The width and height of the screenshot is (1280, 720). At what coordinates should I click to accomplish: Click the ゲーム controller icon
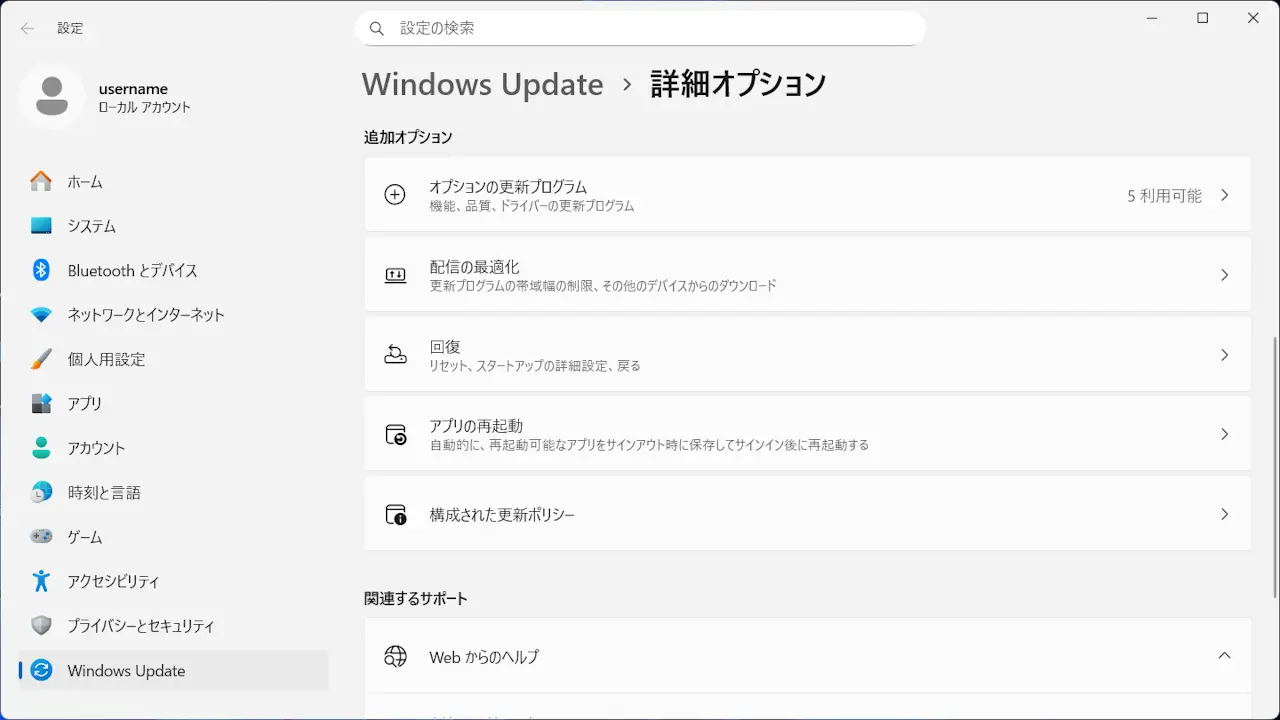pos(41,537)
